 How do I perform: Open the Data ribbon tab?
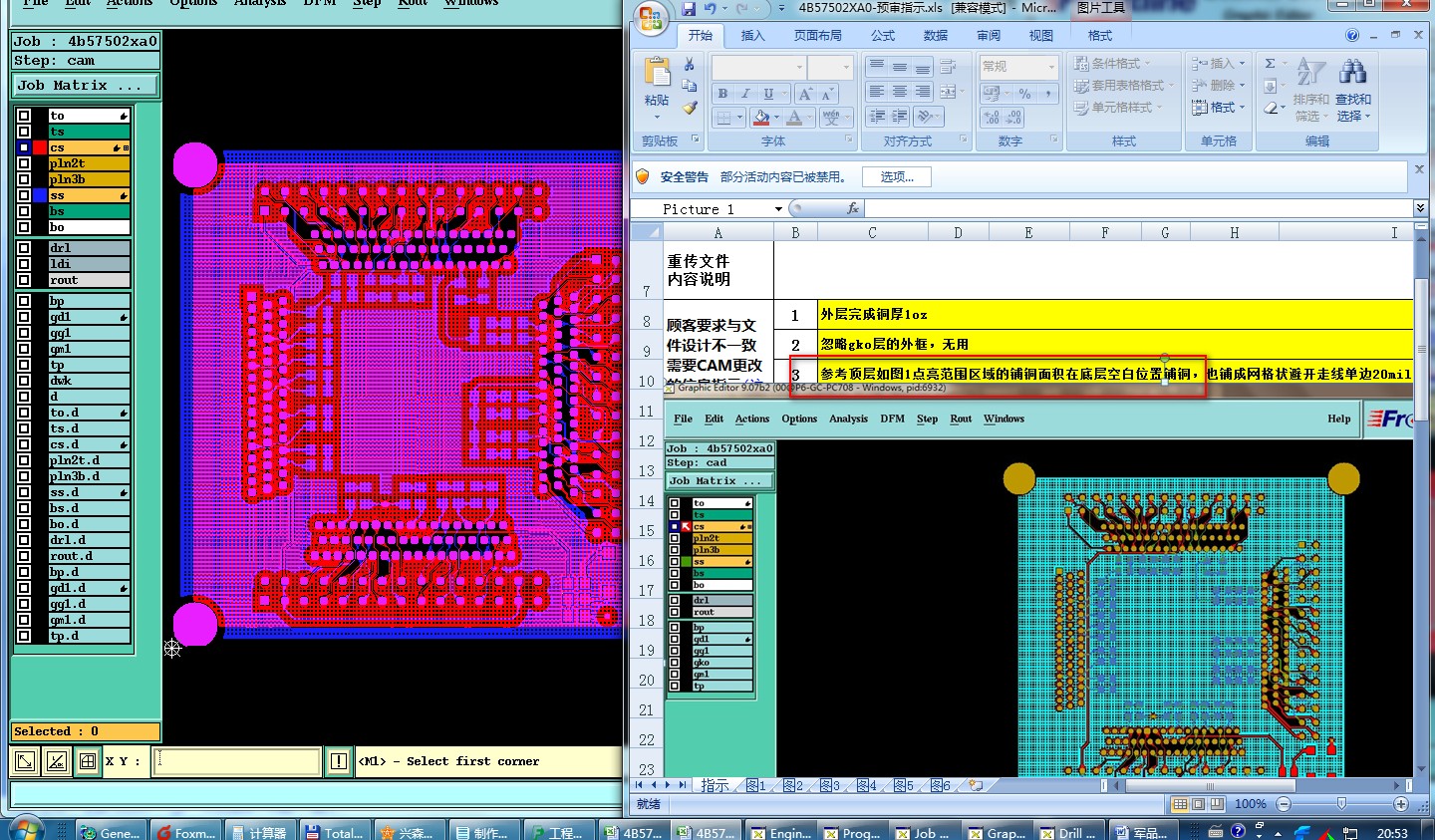click(936, 35)
